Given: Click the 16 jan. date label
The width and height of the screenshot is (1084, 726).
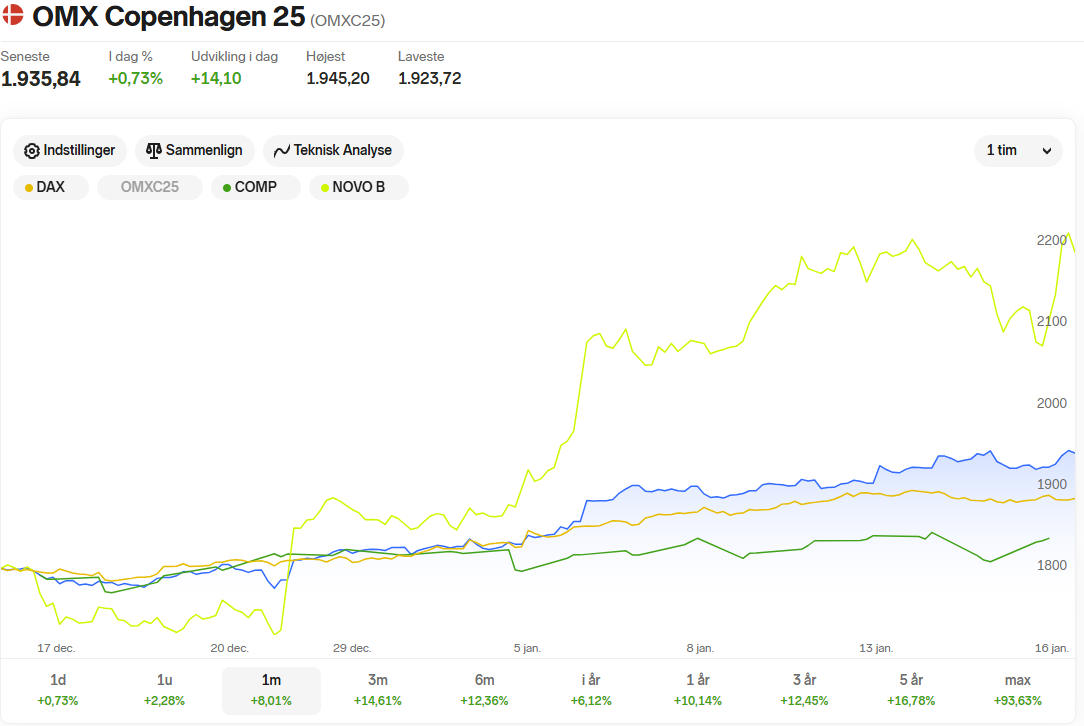Looking at the screenshot, I should [x=1052, y=649].
